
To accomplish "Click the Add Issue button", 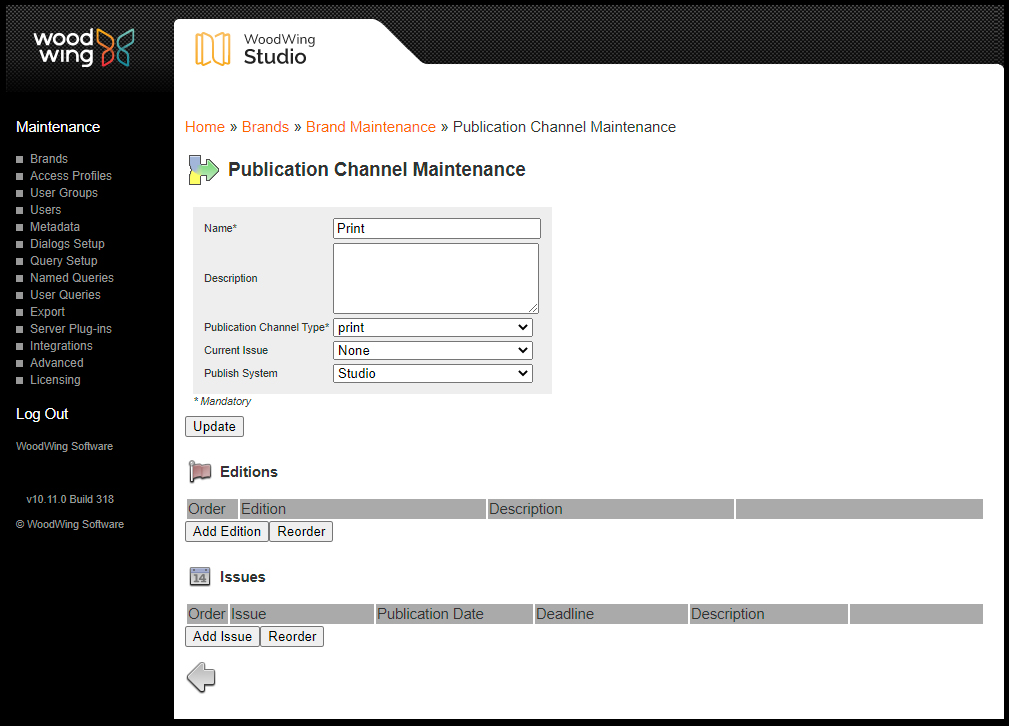I will point(221,636).
